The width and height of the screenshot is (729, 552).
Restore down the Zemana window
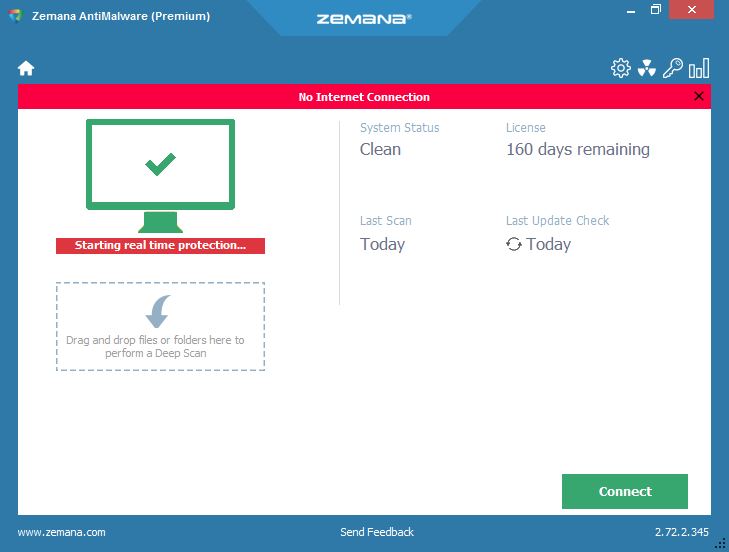[x=656, y=9]
